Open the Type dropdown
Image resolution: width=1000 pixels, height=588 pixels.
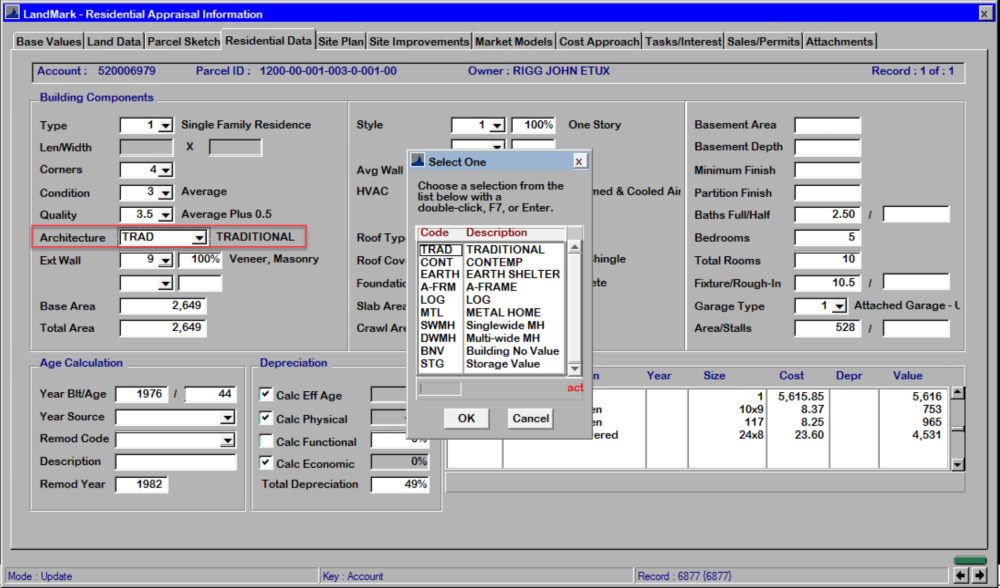(x=165, y=126)
